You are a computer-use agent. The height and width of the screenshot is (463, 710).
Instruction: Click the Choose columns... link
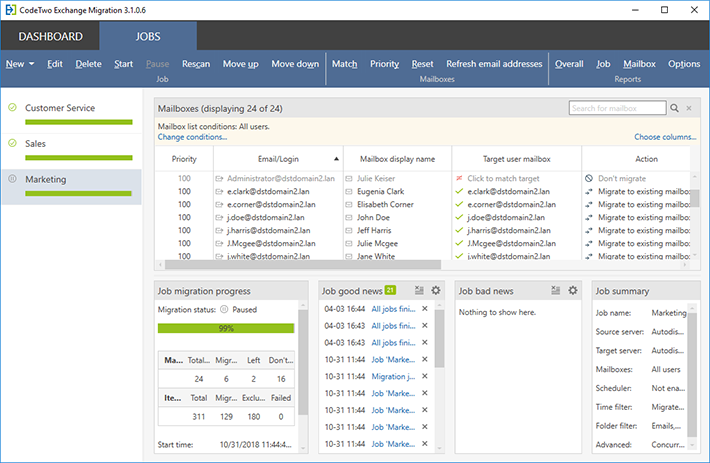click(x=665, y=137)
